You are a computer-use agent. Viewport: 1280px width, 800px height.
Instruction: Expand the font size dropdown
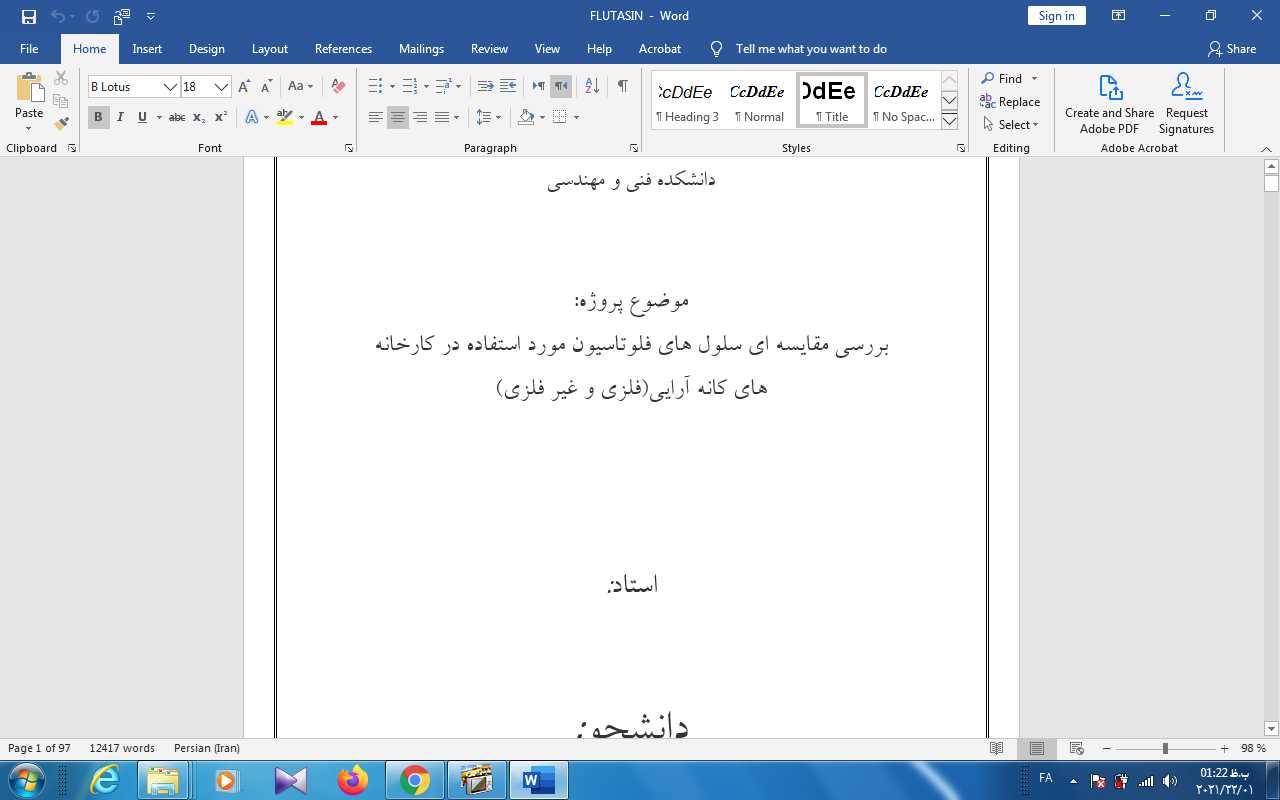point(222,87)
